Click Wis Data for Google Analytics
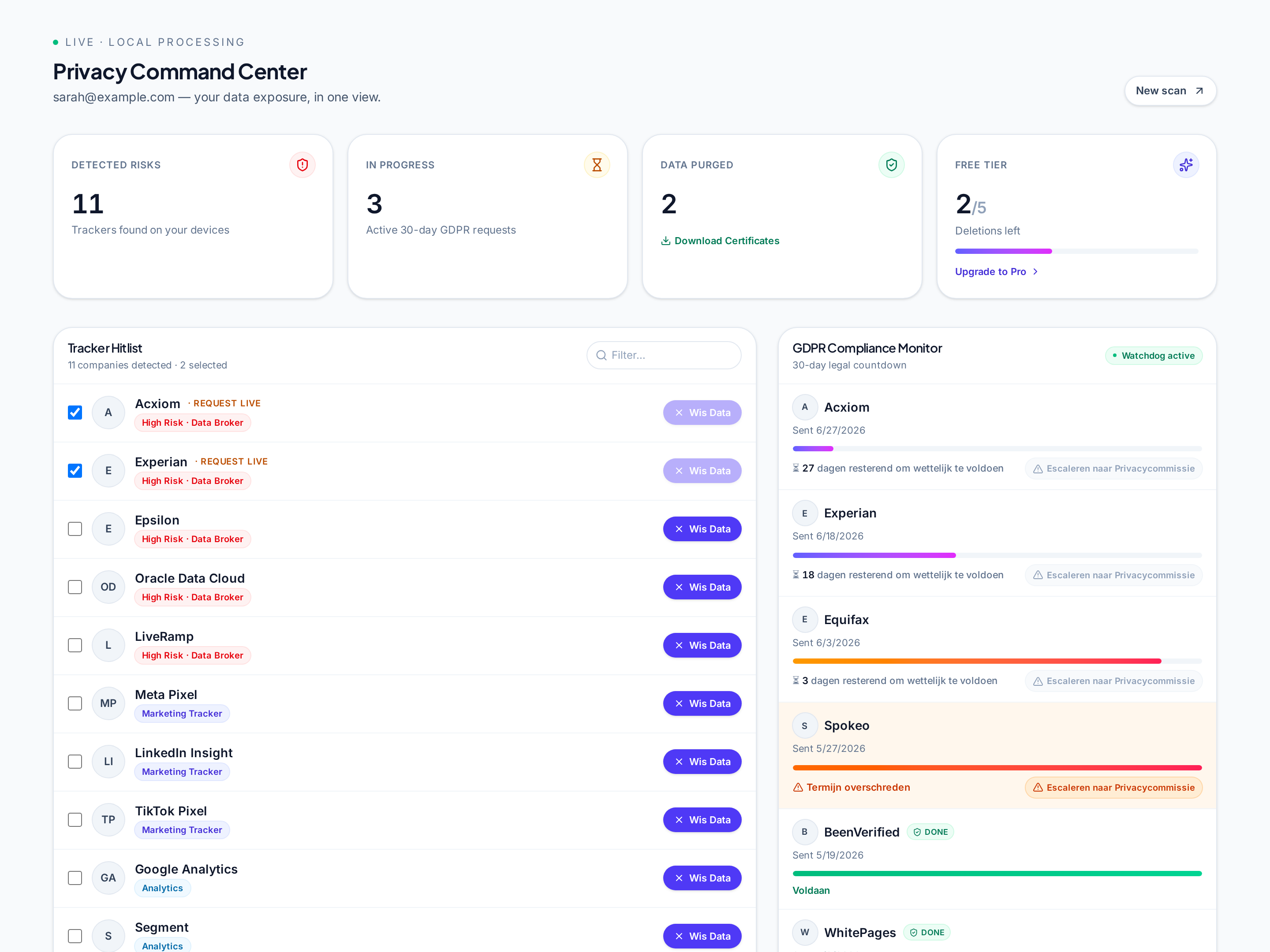1270x952 pixels. (702, 878)
